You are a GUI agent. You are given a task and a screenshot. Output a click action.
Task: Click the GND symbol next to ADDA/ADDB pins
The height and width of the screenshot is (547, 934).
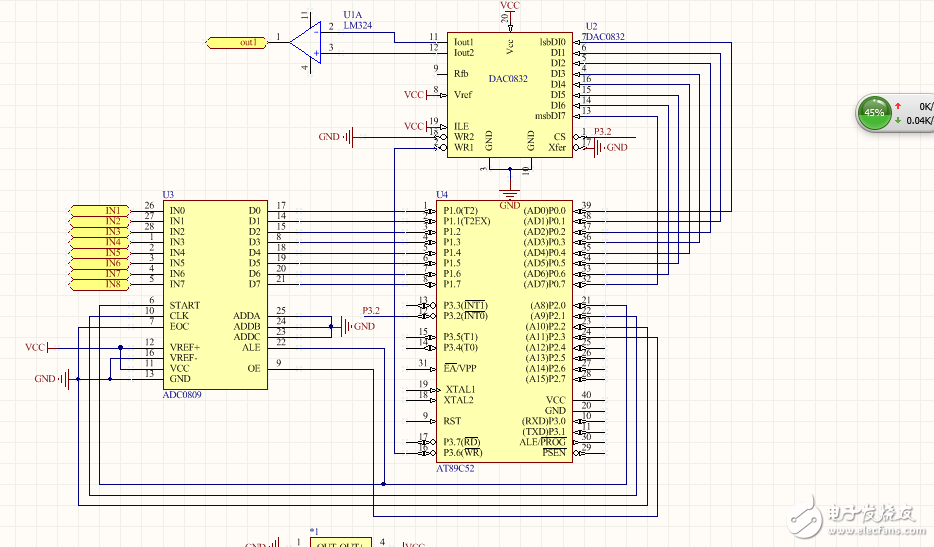tap(357, 327)
